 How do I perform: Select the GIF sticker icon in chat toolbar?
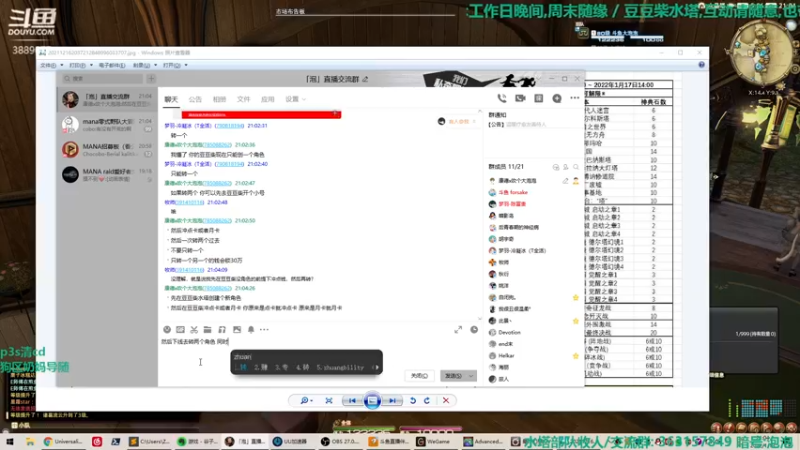pos(180,330)
